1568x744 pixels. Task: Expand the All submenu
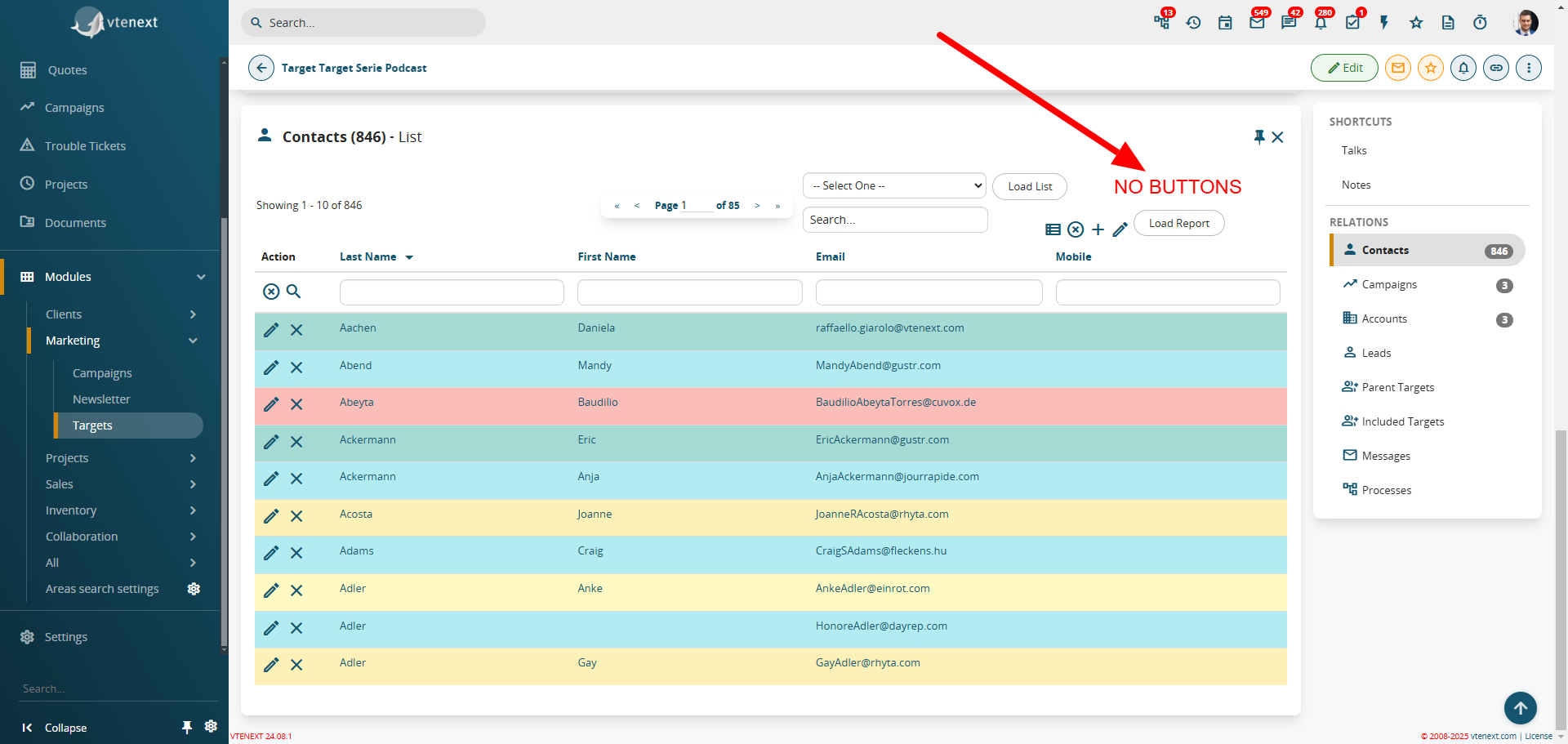(x=193, y=563)
